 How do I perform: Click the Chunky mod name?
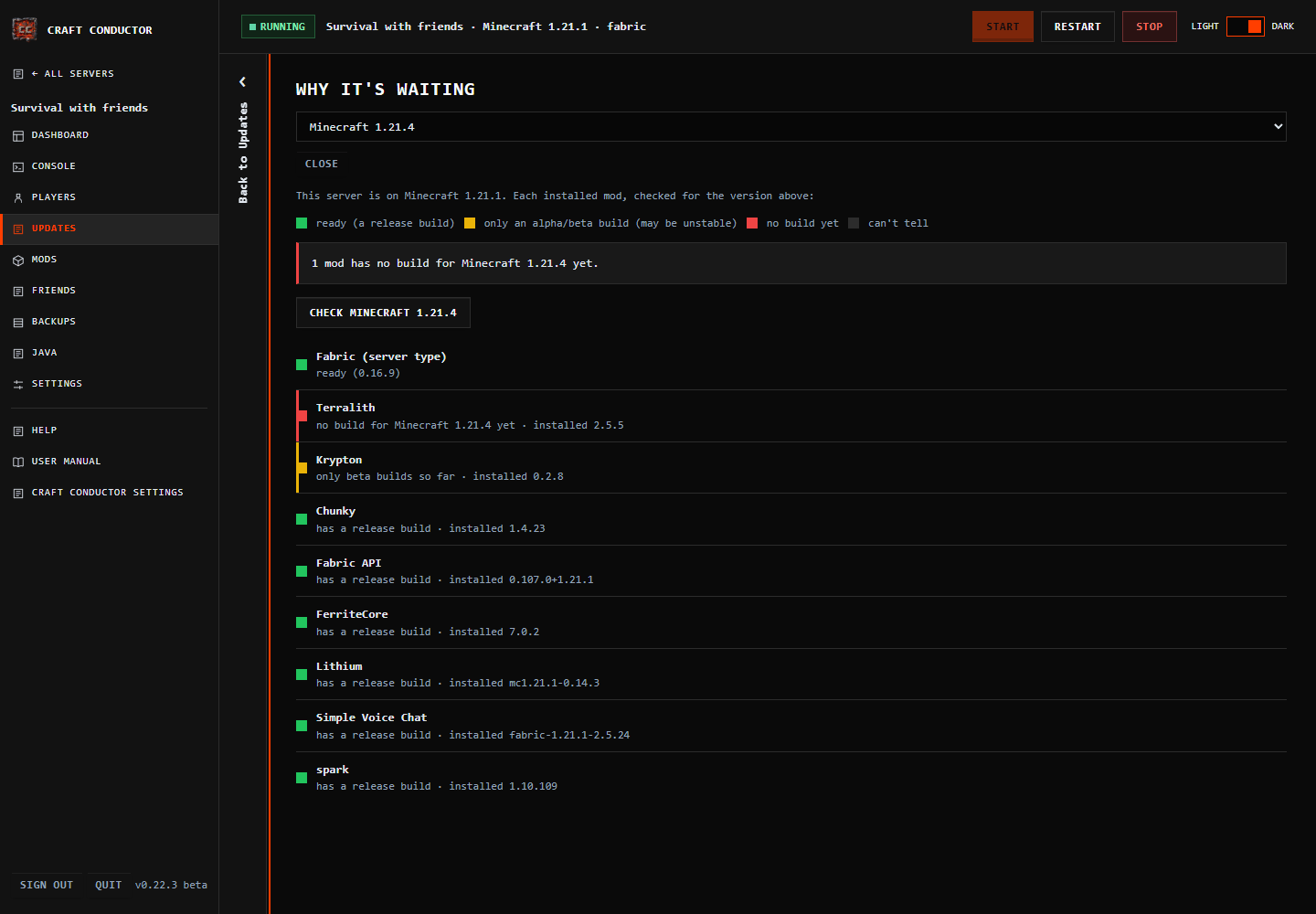[335, 511]
